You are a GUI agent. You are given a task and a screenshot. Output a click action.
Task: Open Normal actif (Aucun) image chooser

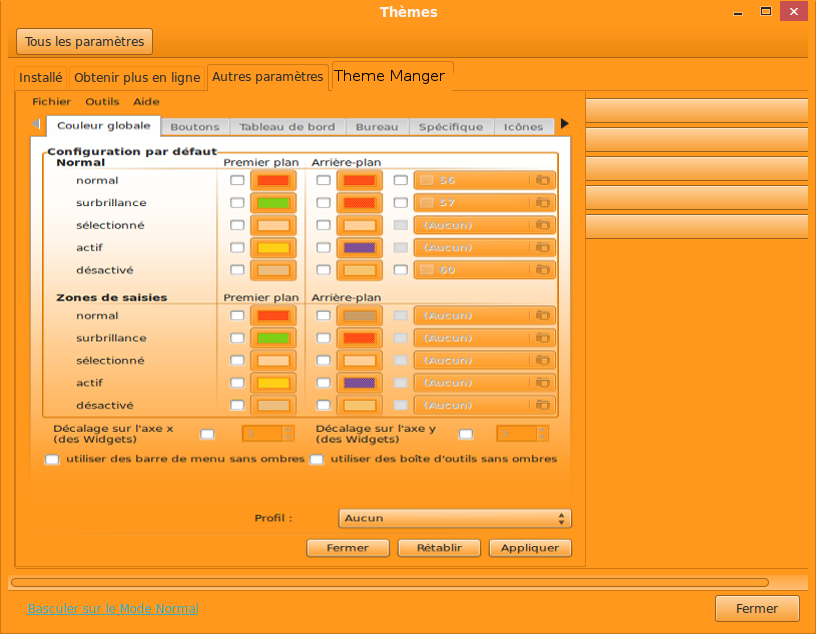[484, 247]
